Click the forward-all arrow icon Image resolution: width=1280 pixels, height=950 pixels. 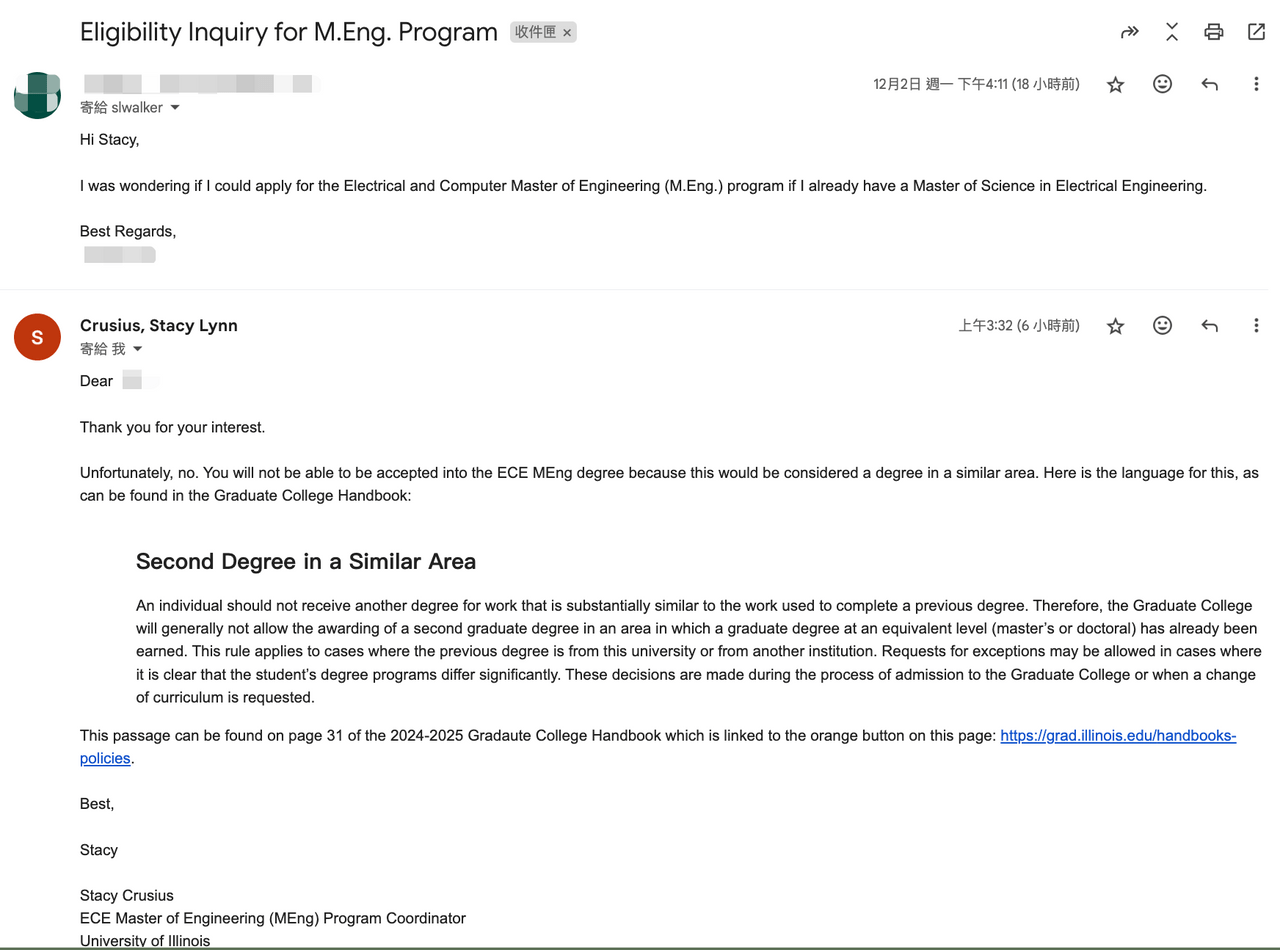1130,32
